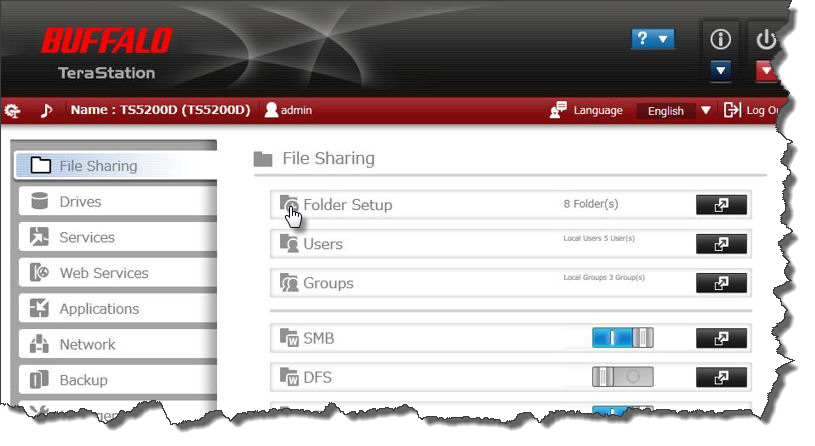The image size is (815, 446).
Task: Expand the red arrow under power icon
Action: tap(766, 71)
